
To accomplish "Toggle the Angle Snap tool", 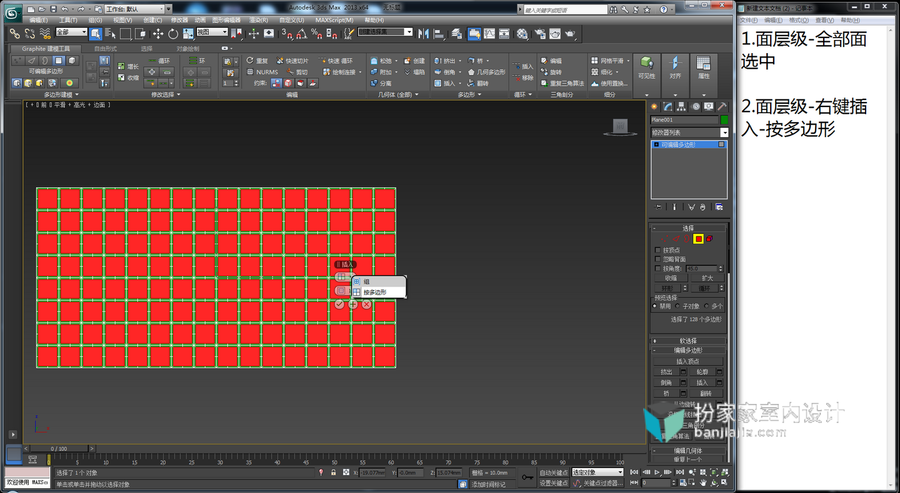I will click(x=301, y=34).
